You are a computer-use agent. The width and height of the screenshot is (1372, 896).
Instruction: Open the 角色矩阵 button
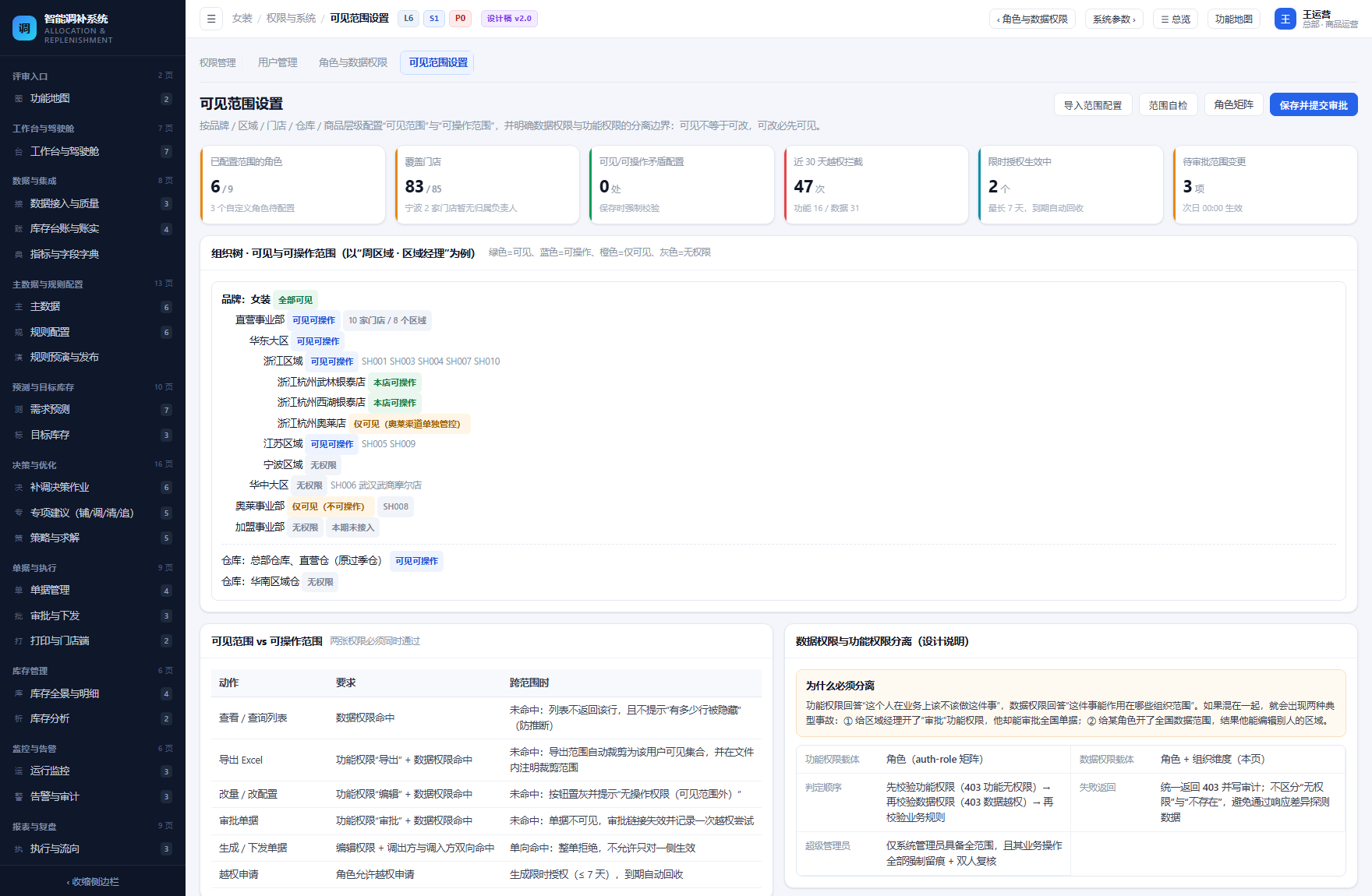pyautogui.click(x=1233, y=104)
